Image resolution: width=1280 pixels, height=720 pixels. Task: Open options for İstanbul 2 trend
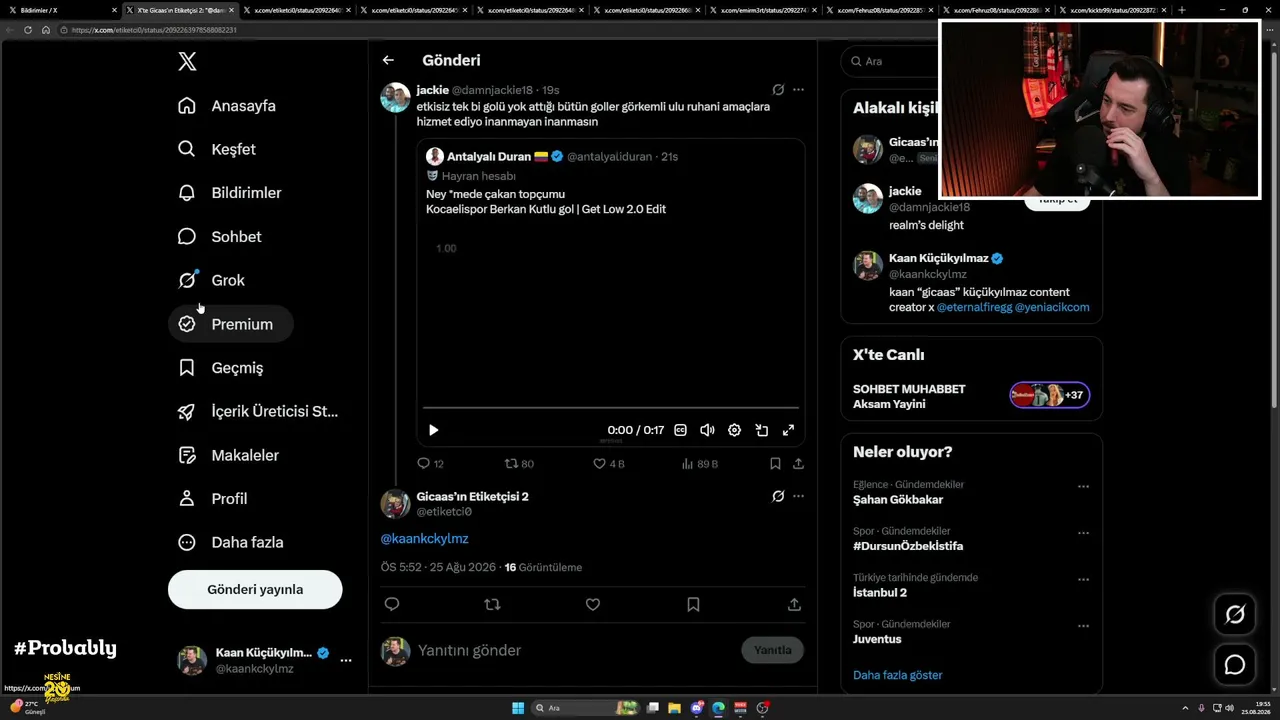[1083, 580]
